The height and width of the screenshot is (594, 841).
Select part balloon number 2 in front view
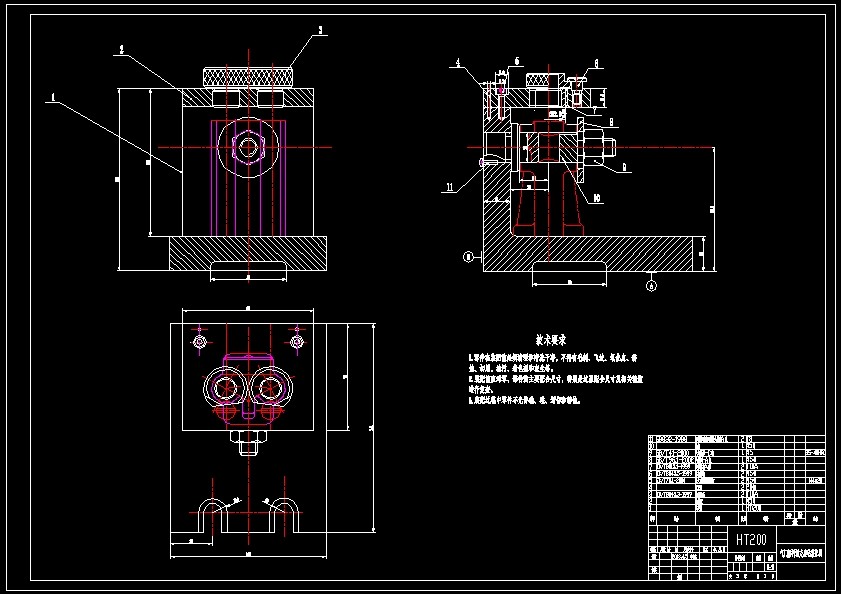[x=122, y=50]
